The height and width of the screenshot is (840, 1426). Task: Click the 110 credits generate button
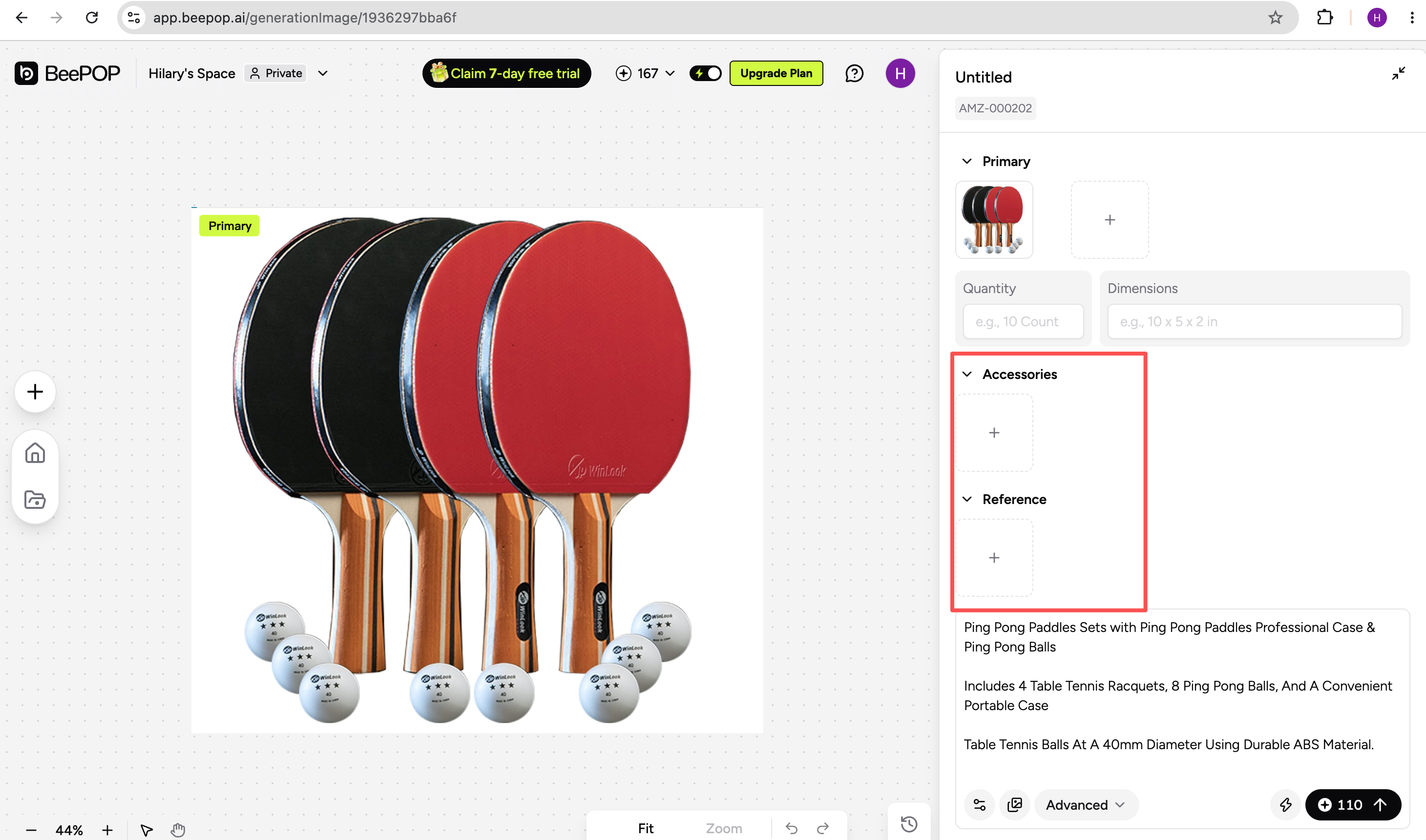tap(1353, 805)
